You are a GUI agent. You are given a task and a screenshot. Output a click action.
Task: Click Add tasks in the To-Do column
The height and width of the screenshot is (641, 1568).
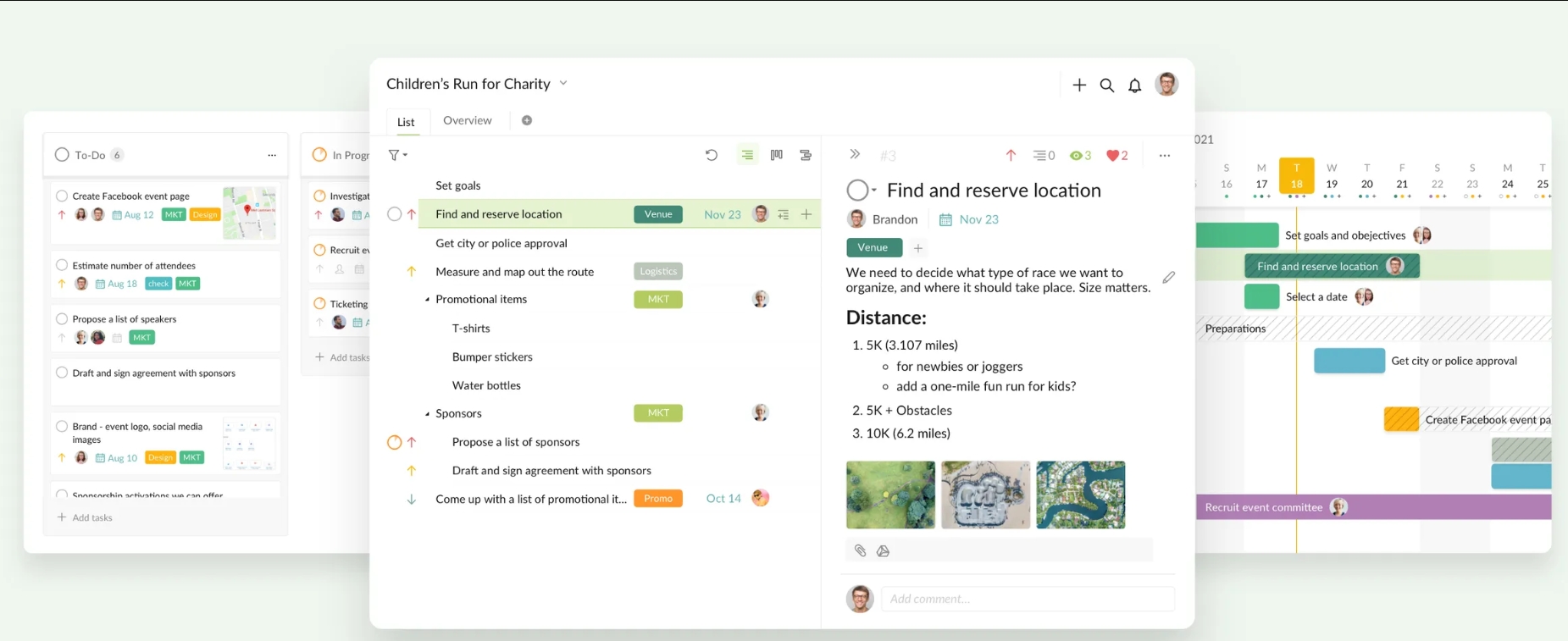(x=85, y=517)
